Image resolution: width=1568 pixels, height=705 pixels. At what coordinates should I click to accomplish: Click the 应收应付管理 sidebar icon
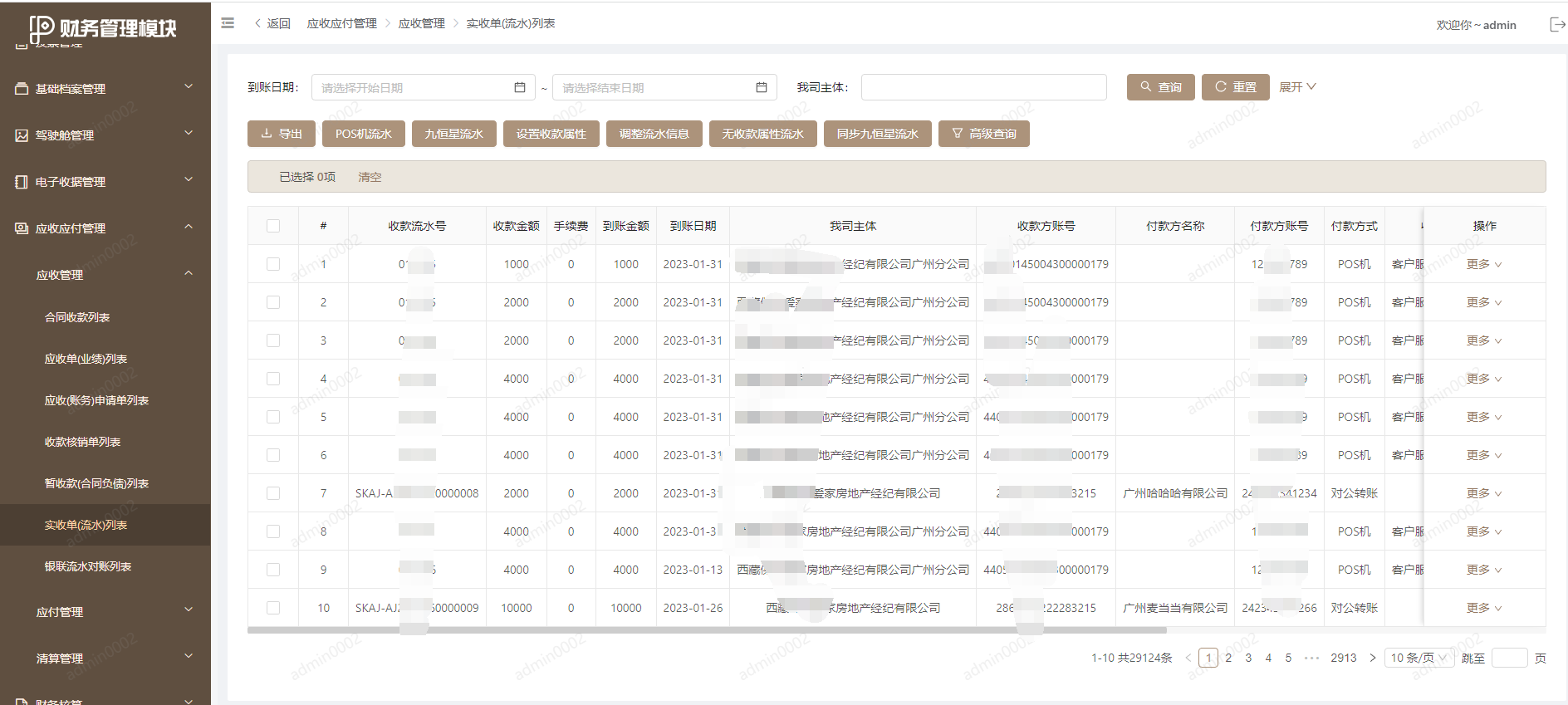point(22,228)
